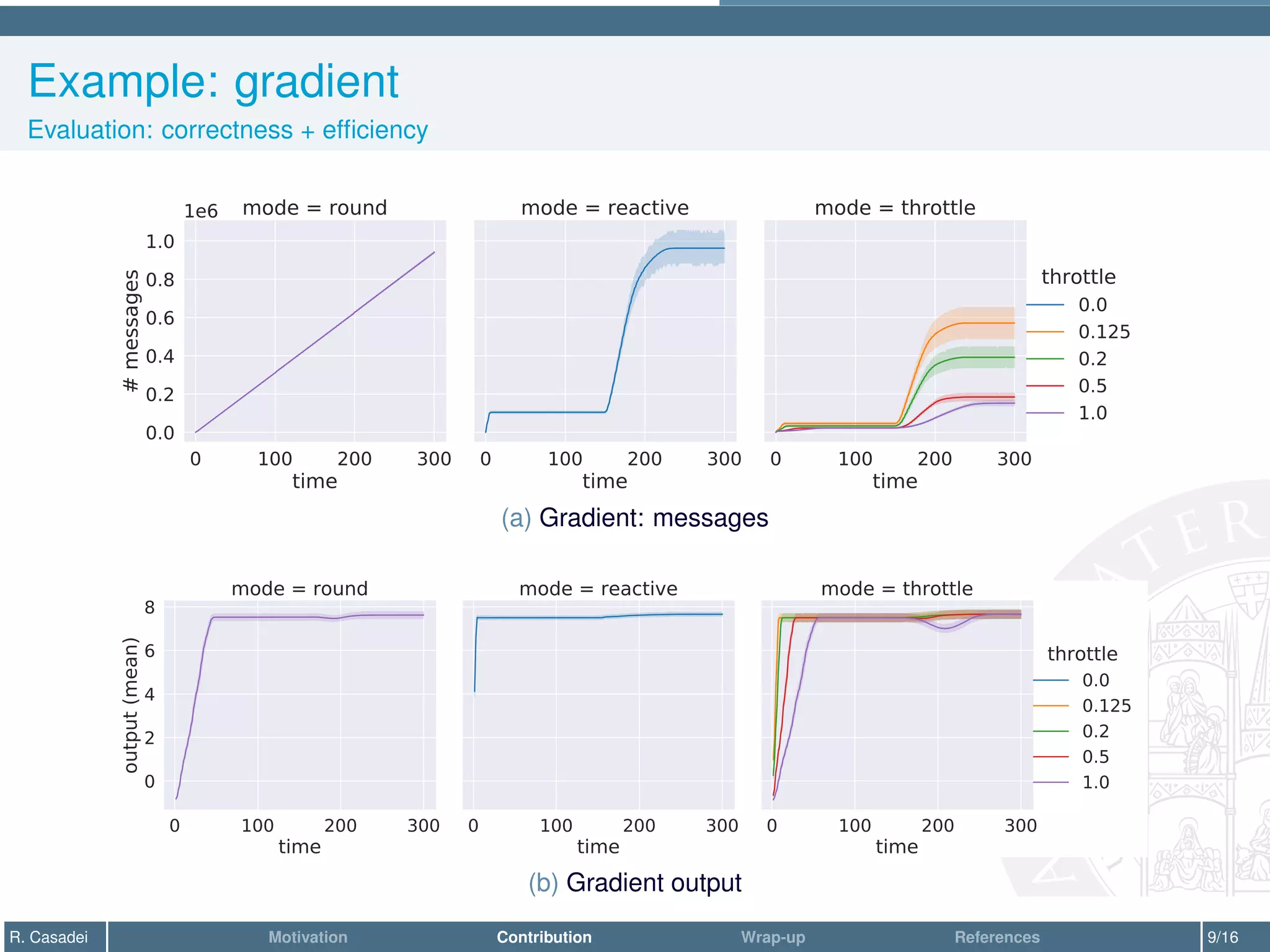This screenshot has width=1270, height=952.
Task: Click the red 0.5 throttle swatch in bottom legend
Action: [x=1051, y=757]
